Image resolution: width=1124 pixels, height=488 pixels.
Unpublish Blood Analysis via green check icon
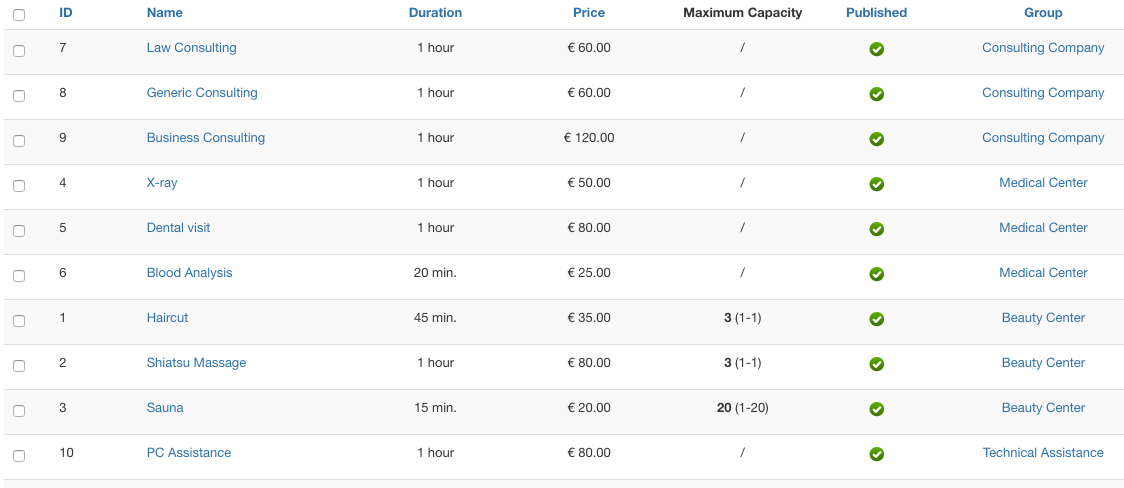click(876, 274)
